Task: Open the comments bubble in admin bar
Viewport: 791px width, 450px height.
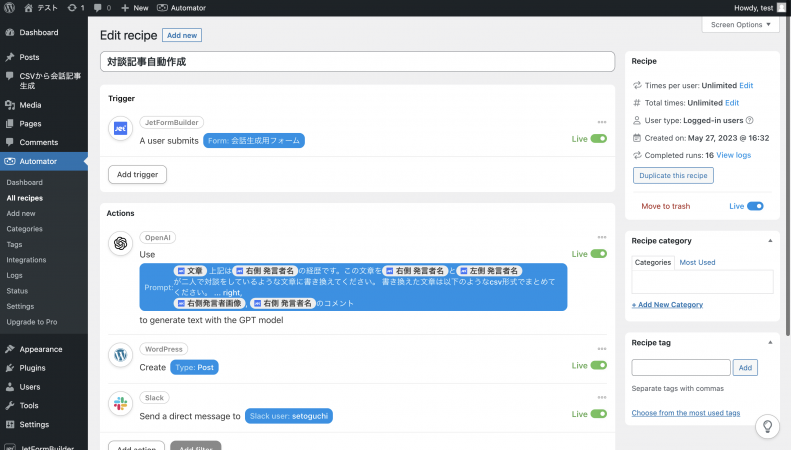Action: [x=102, y=8]
